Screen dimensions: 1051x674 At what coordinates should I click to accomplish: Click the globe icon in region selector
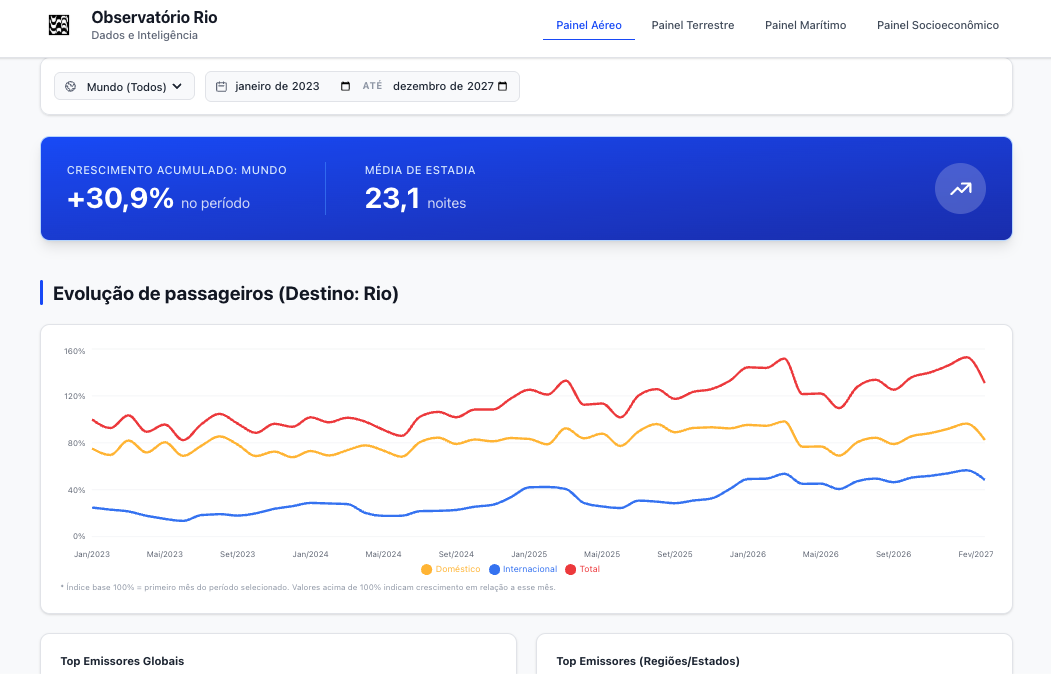click(70, 86)
